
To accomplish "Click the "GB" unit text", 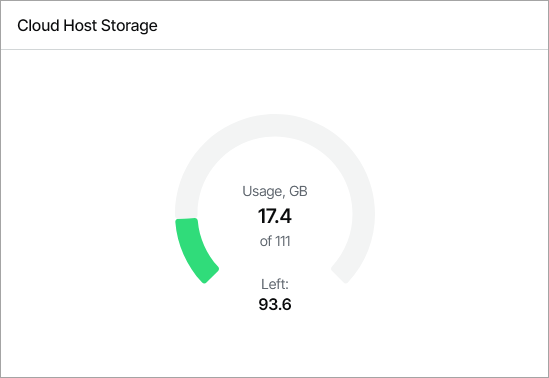I will [x=298, y=191].
